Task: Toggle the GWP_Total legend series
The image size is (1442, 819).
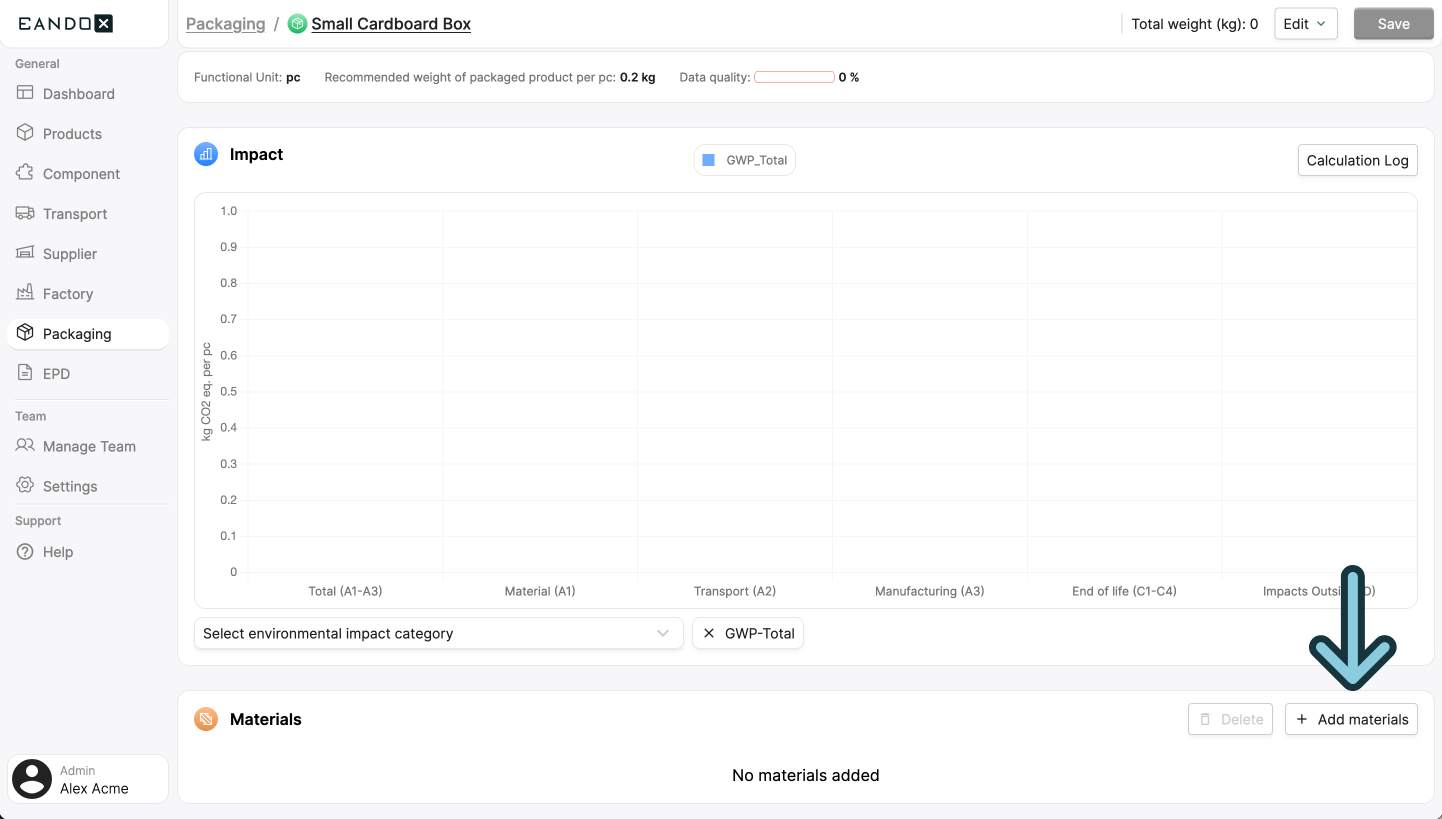Action: tap(745, 160)
